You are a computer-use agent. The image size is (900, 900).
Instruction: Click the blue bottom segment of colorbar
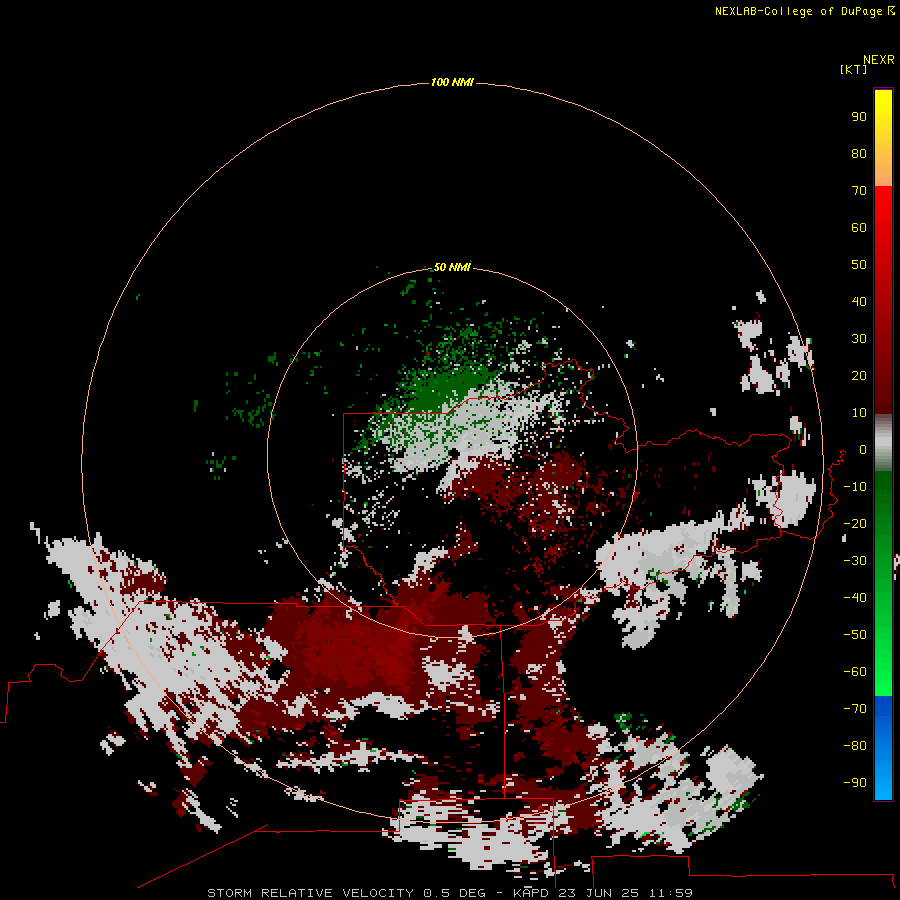[x=883, y=747]
